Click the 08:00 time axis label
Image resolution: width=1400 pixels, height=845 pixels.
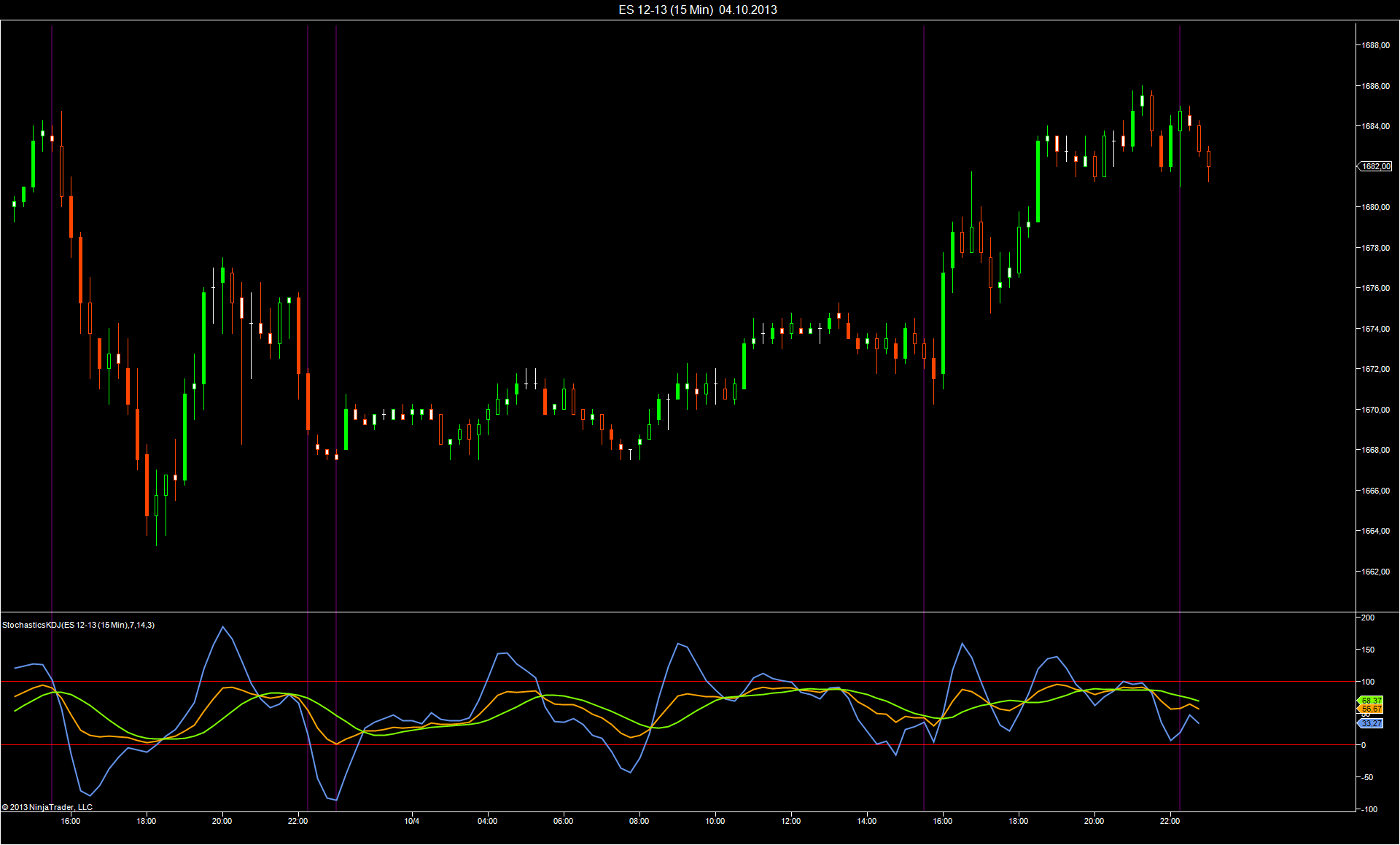[639, 821]
